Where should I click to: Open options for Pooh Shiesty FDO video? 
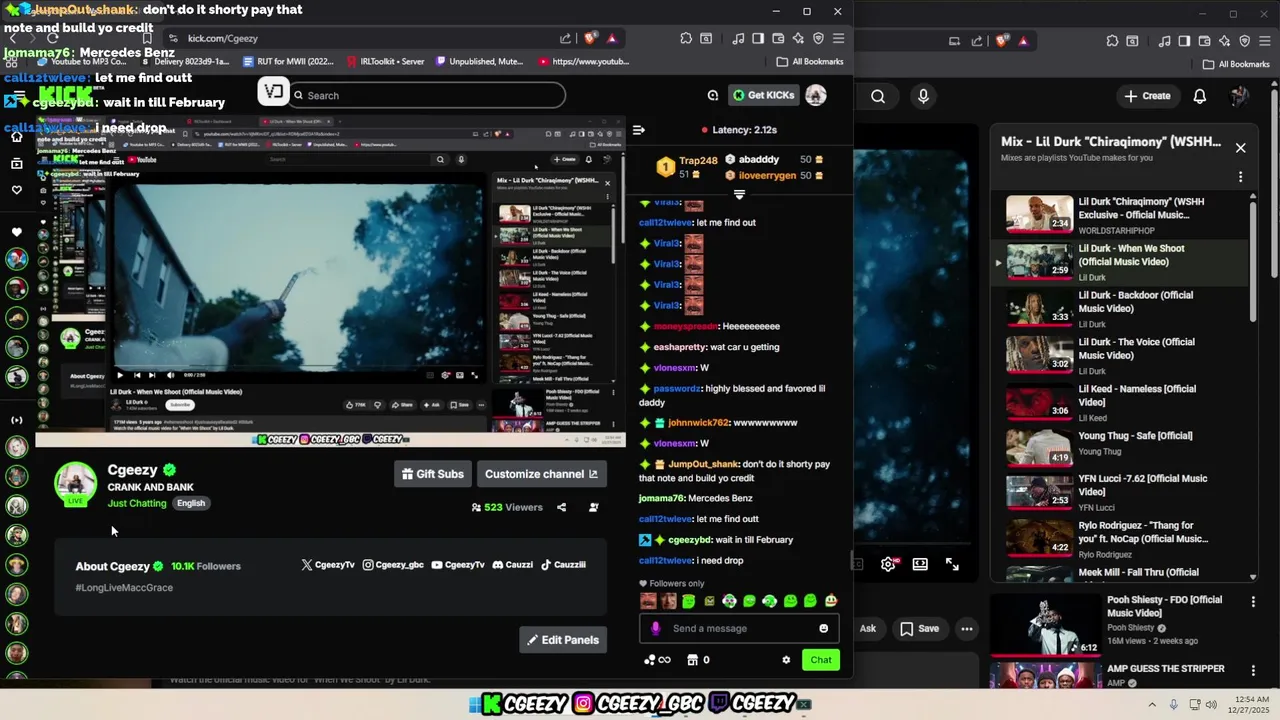click(x=1253, y=602)
